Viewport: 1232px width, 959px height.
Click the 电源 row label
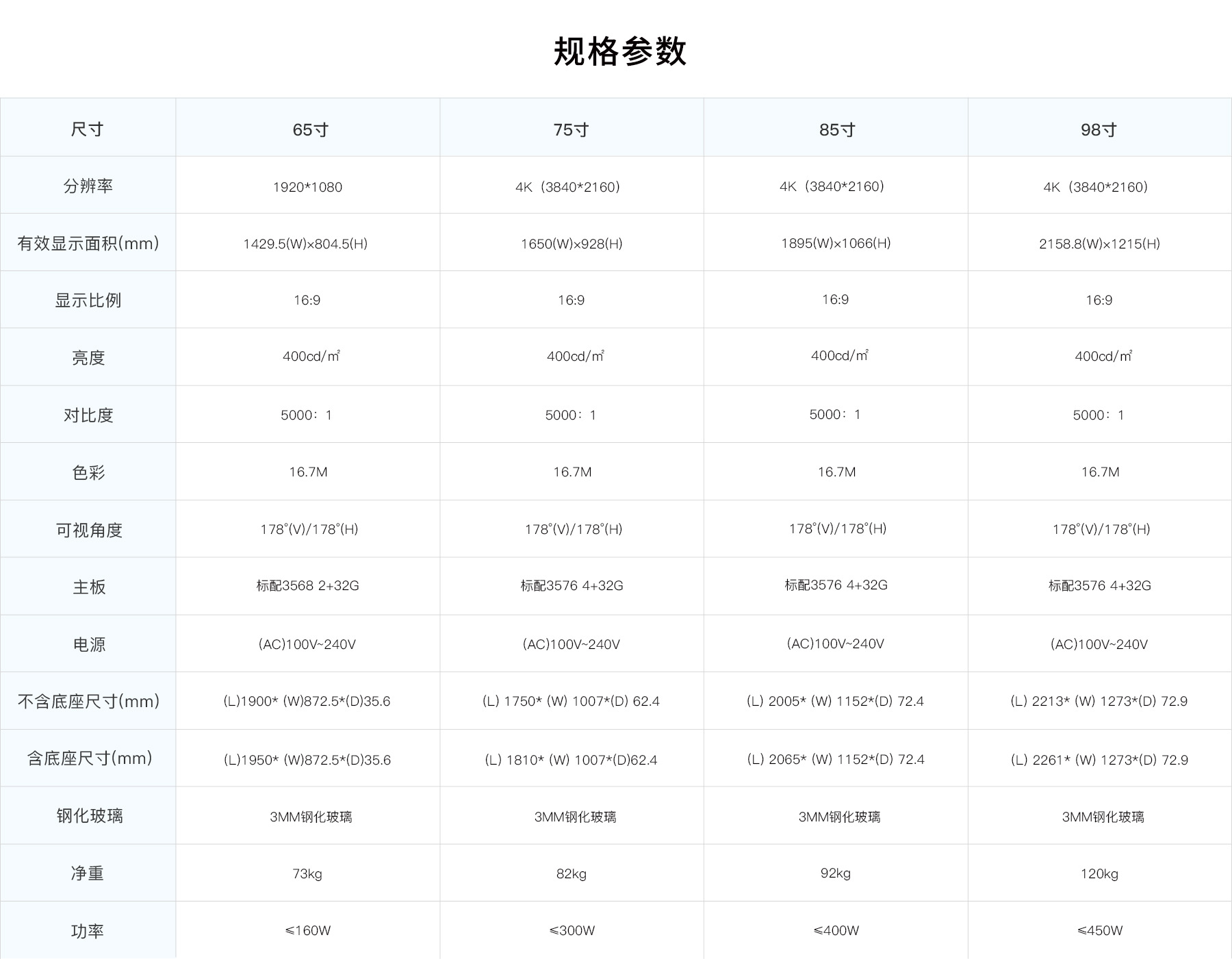89,645
